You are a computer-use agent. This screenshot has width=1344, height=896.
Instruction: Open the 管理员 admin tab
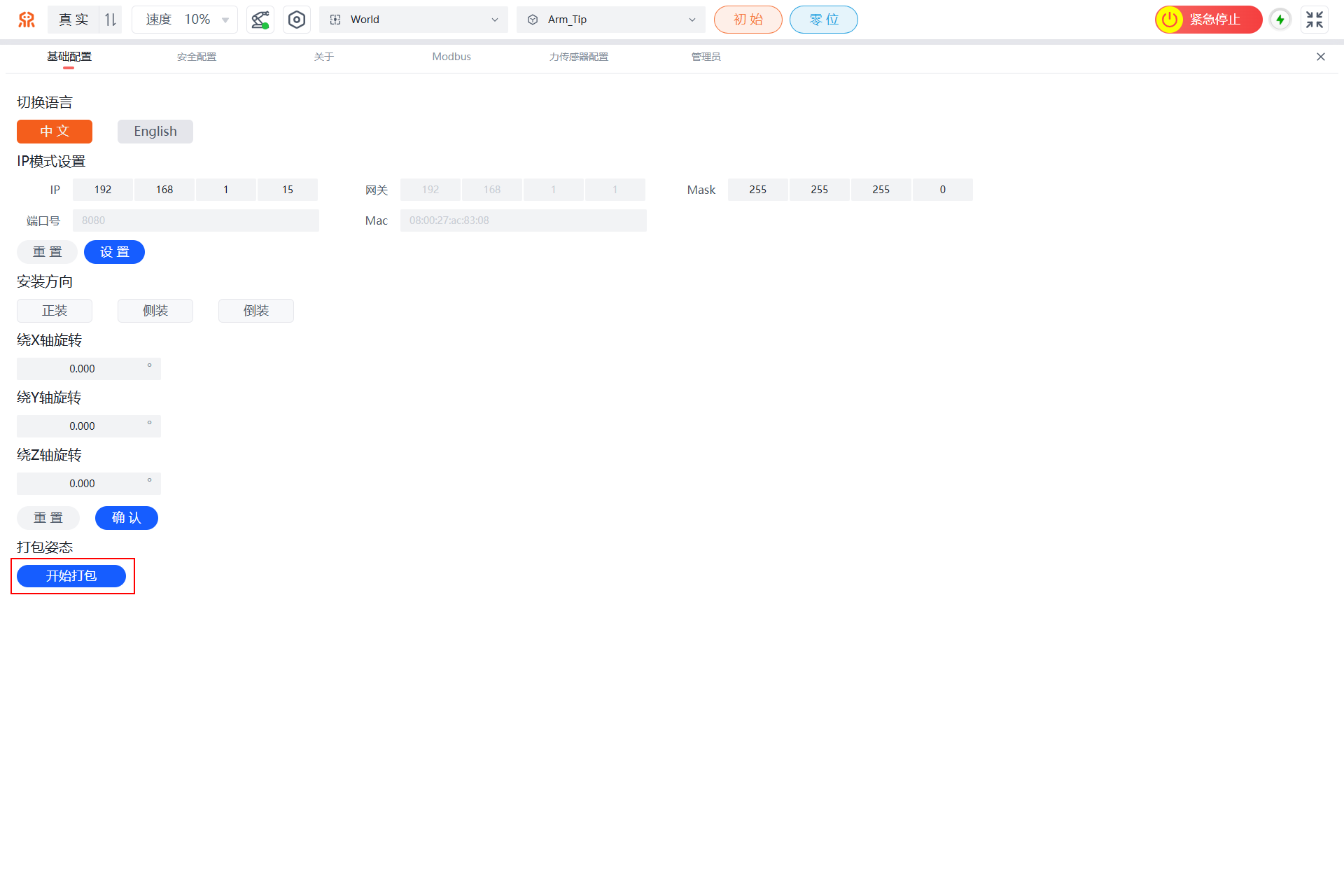[706, 57]
